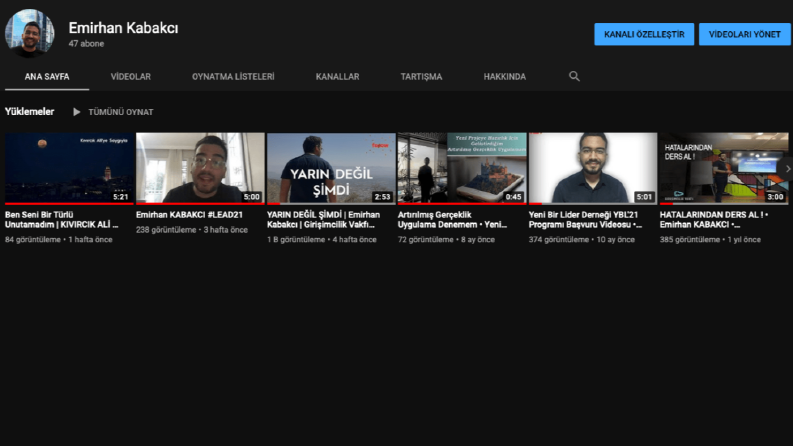Select the Kanallar tab
This screenshot has width=793, height=446.
tap(337, 77)
